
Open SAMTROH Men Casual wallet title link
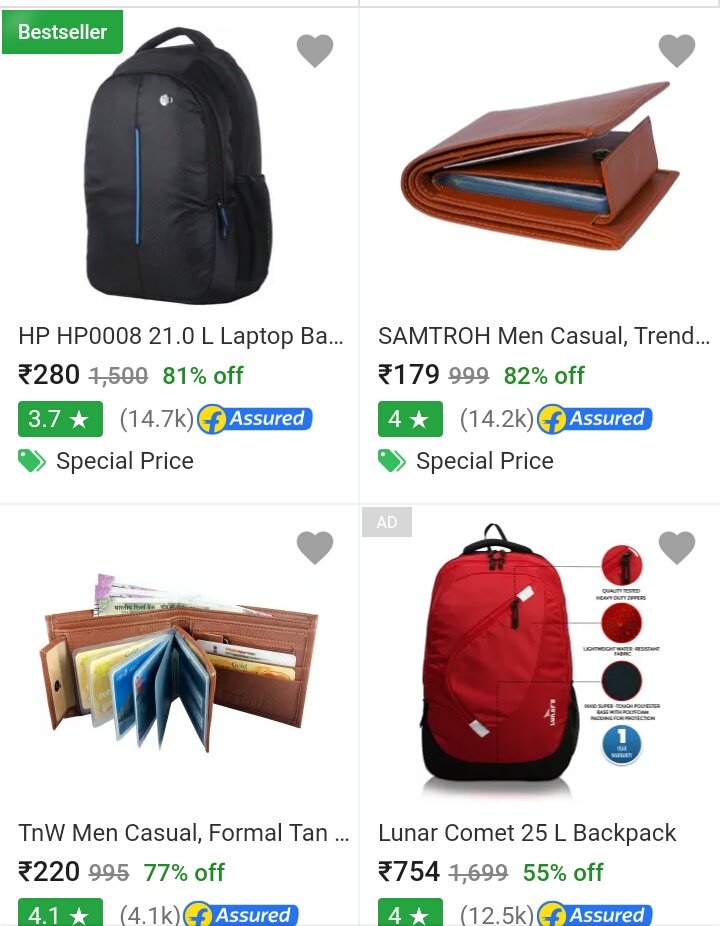(x=544, y=336)
